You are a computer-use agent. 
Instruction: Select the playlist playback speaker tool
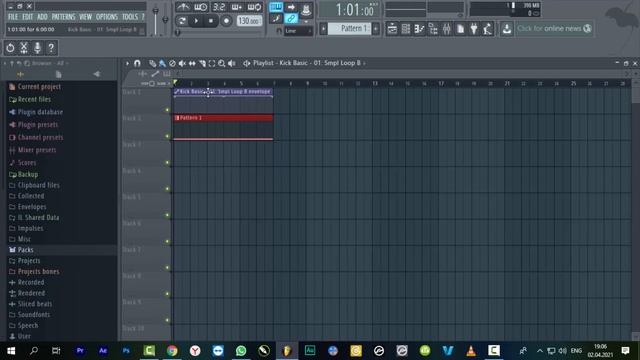[x=232, y=63]
